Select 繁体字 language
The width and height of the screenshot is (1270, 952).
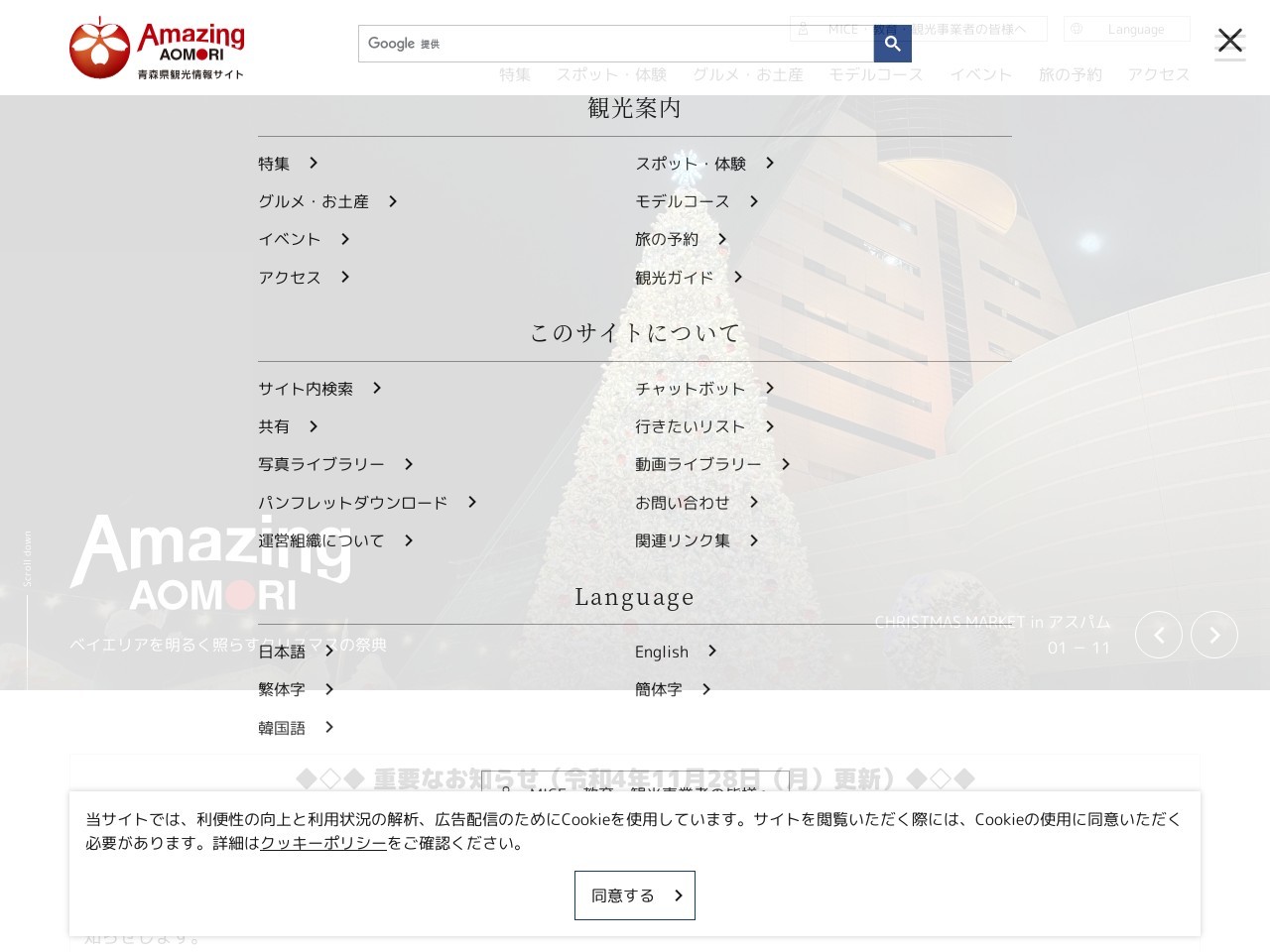tap(296, 689)
